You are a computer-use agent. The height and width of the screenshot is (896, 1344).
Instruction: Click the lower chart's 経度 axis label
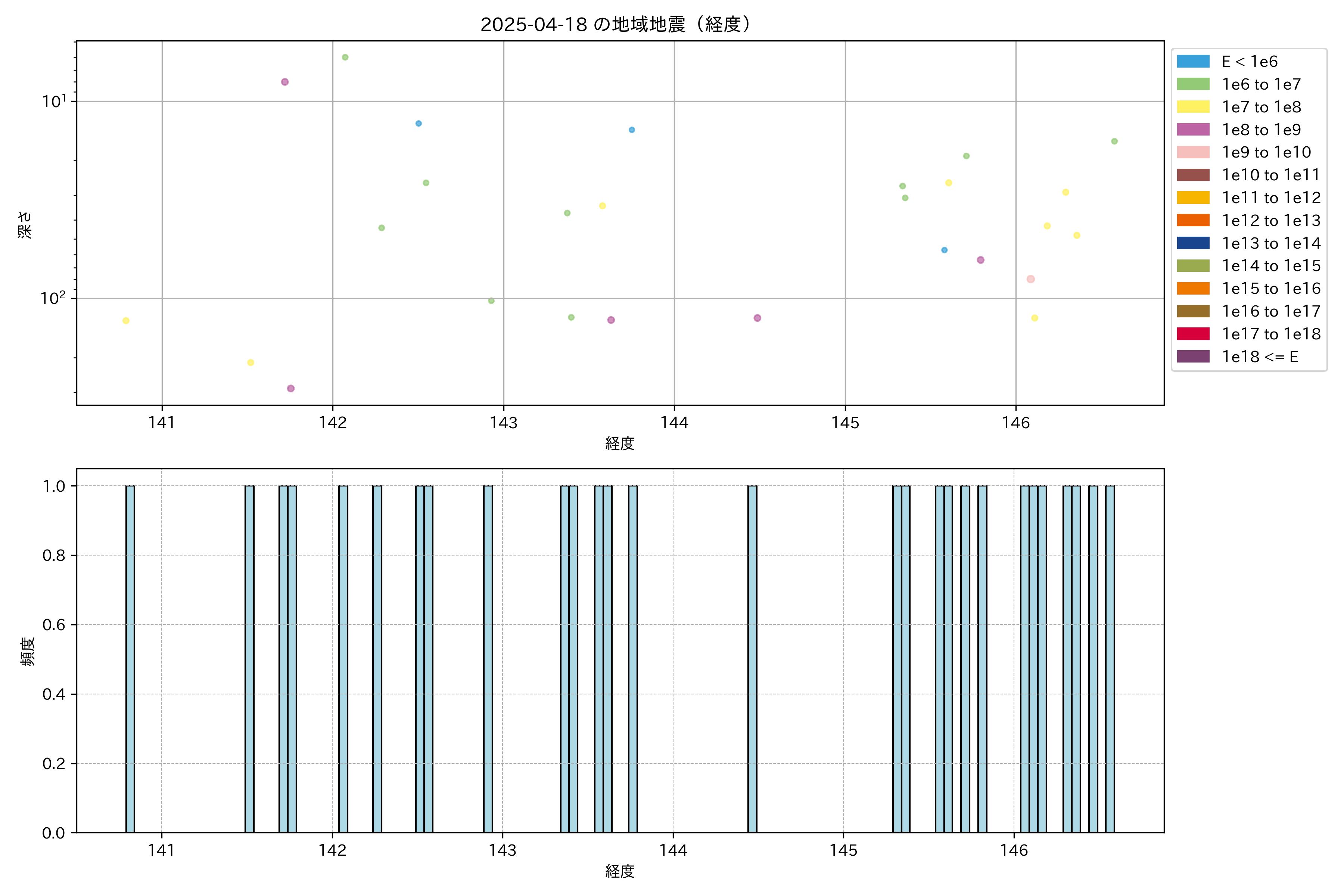coord(619,871)
